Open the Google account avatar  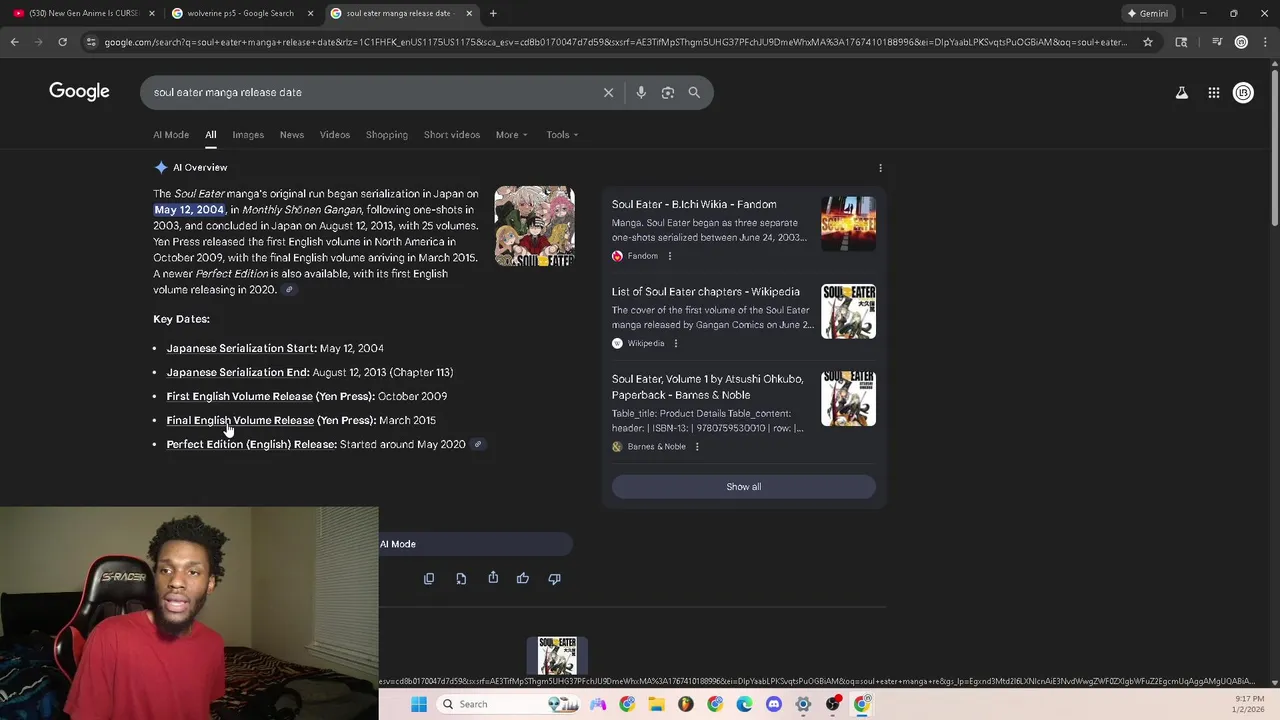coord(1243,92)
